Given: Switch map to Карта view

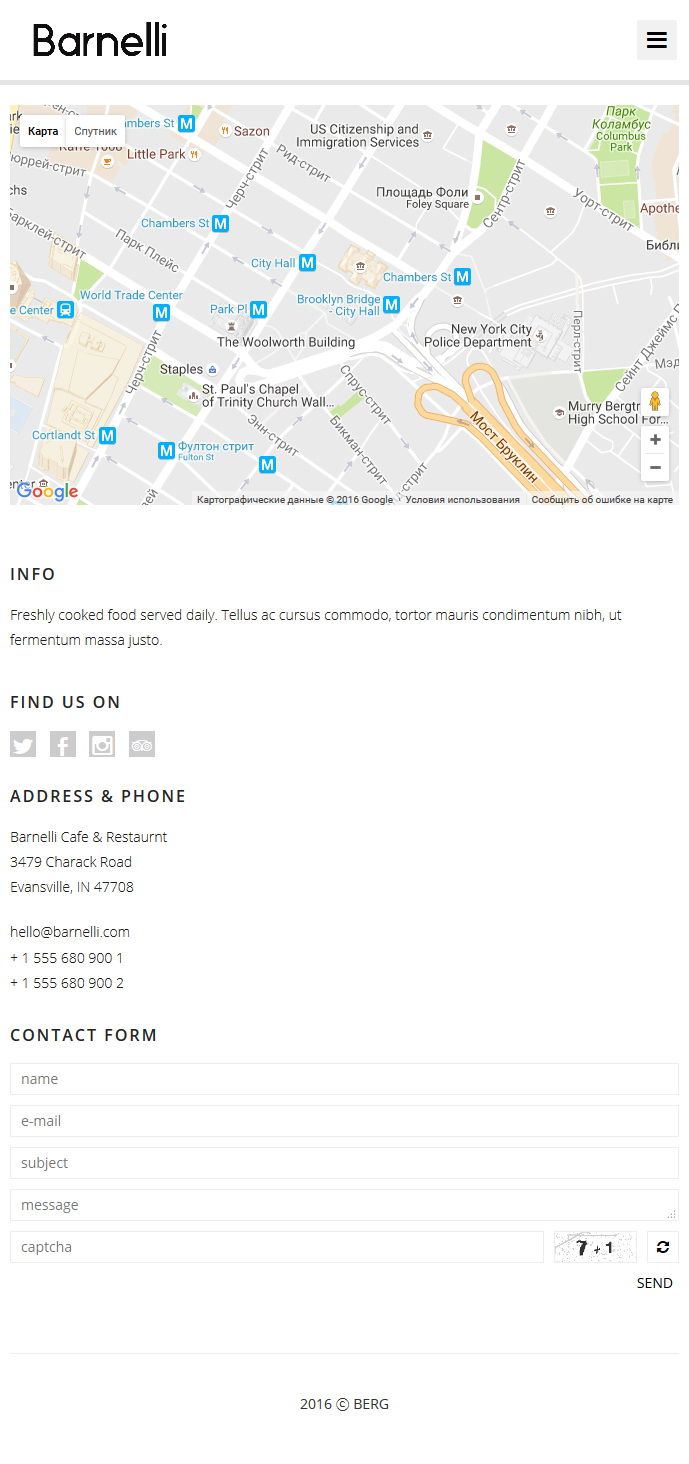Looking at the screenshot, I should coord(43,131).
